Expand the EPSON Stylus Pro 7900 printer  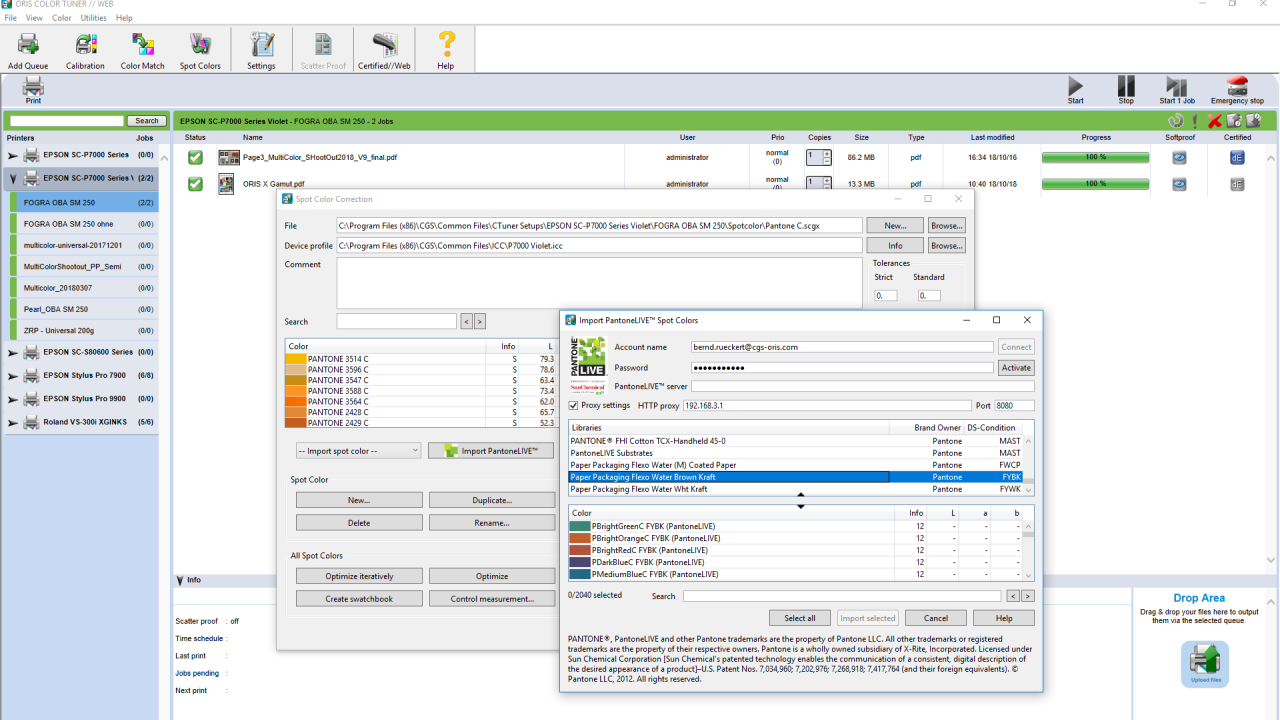[x=13, y=375]
